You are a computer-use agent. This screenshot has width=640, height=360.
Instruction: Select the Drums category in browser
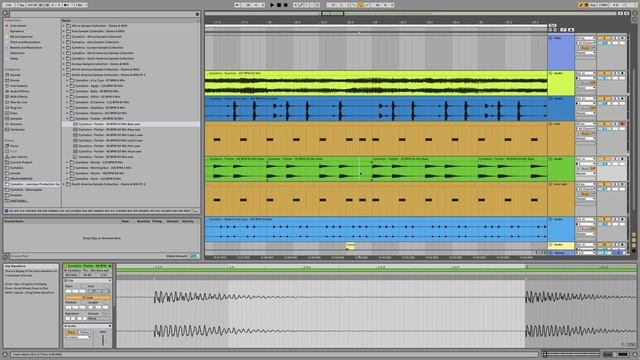(x=15, y=80)
